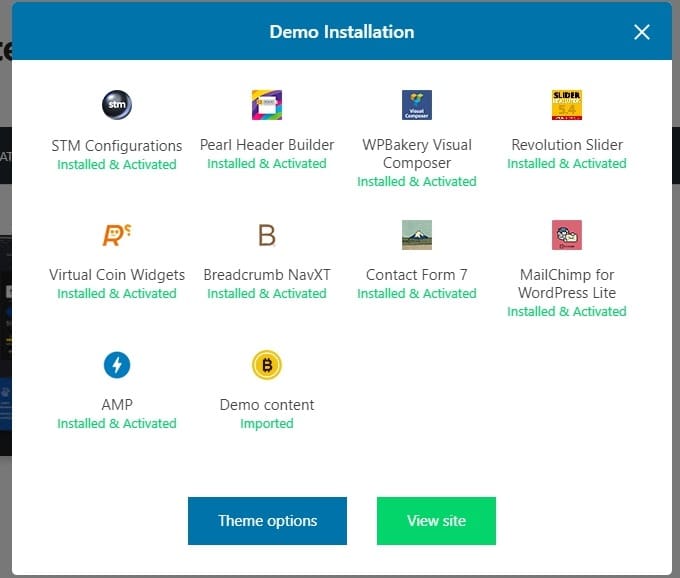Click Installed & Activated under Pearl Header Builder
This screenshot has height=578, width=680.
(267, 163)
